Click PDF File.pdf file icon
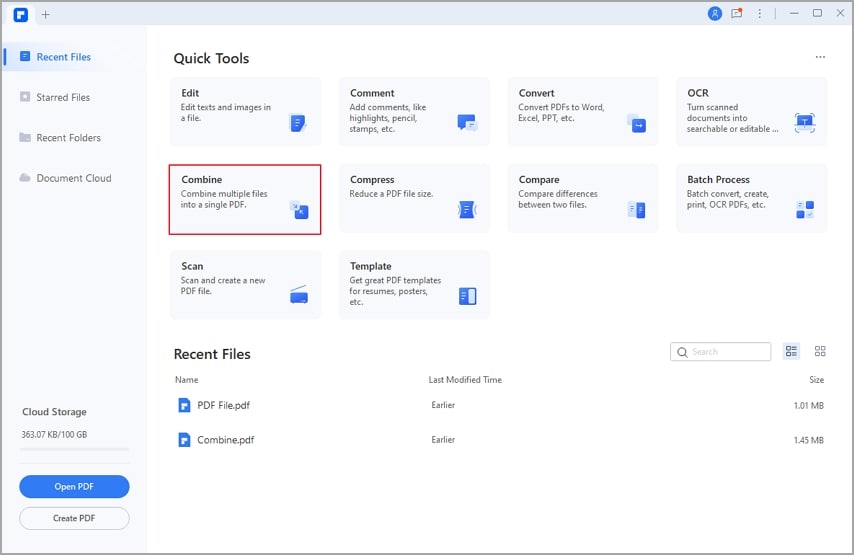Viewport: 854px width, 555px height. tap(185, 405)
